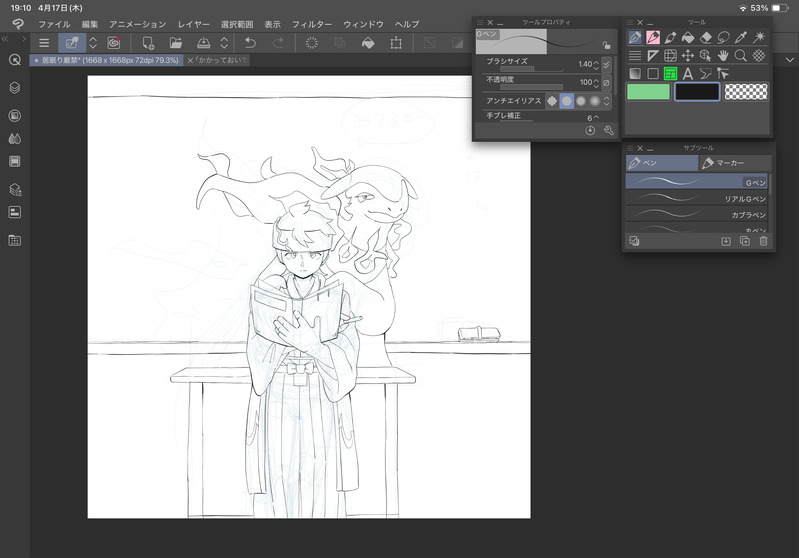Open film strip panel in left sidebar
The image size is (799, 558).
(x=15, y=162)
